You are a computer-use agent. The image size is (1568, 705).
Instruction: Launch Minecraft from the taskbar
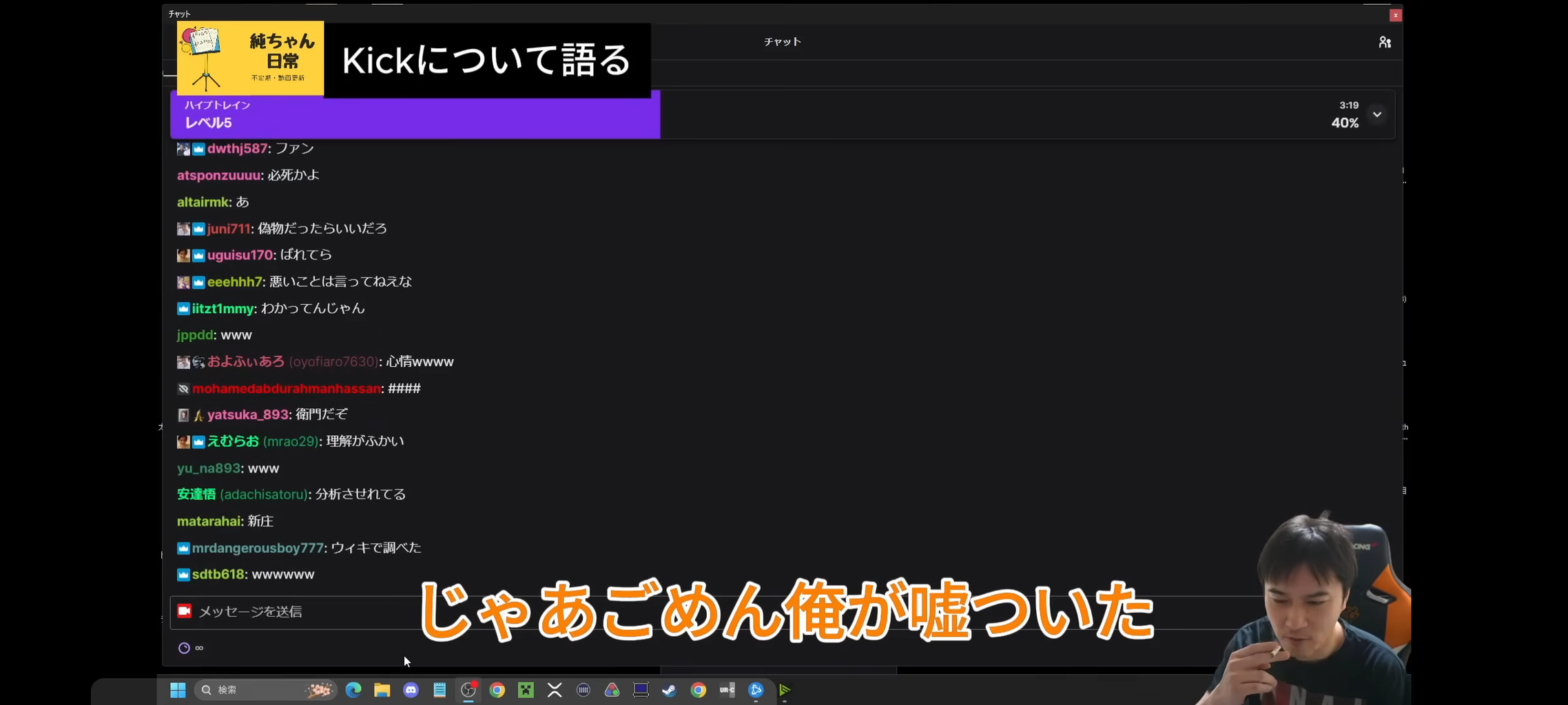pyautogui.click(x=526, y=690)
